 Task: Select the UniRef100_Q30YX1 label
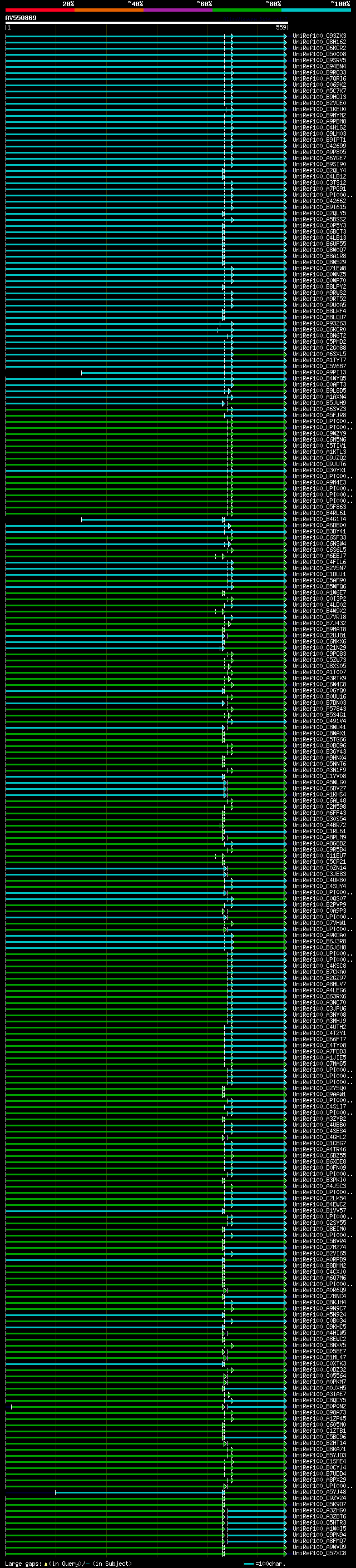click(319, 470)
